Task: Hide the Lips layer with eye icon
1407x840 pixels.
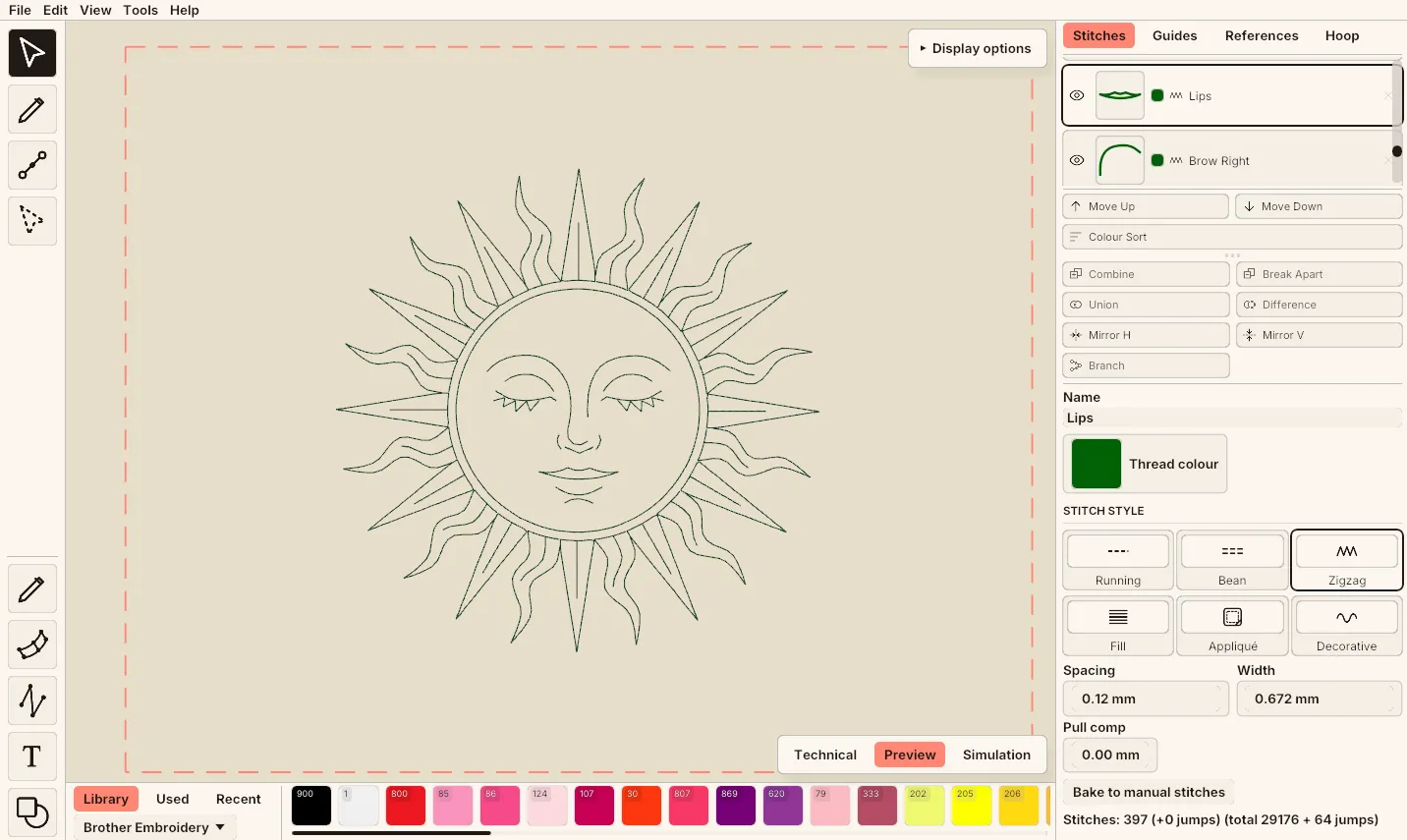Action: (1077, 95)
